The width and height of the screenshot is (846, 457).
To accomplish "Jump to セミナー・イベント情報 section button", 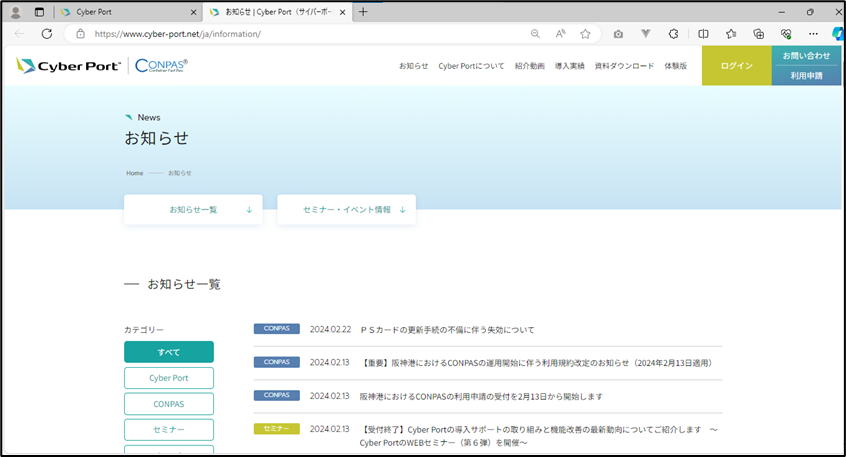I will 346,210.
